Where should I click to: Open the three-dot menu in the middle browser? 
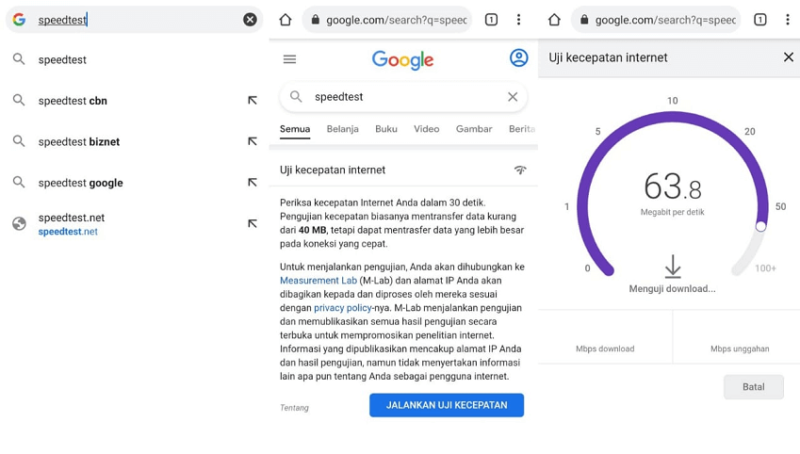point(519,20)
